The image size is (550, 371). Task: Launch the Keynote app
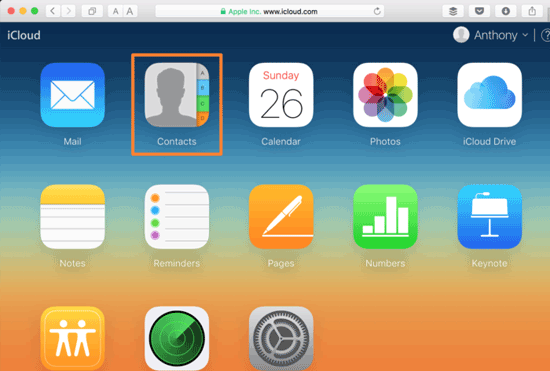489,217
